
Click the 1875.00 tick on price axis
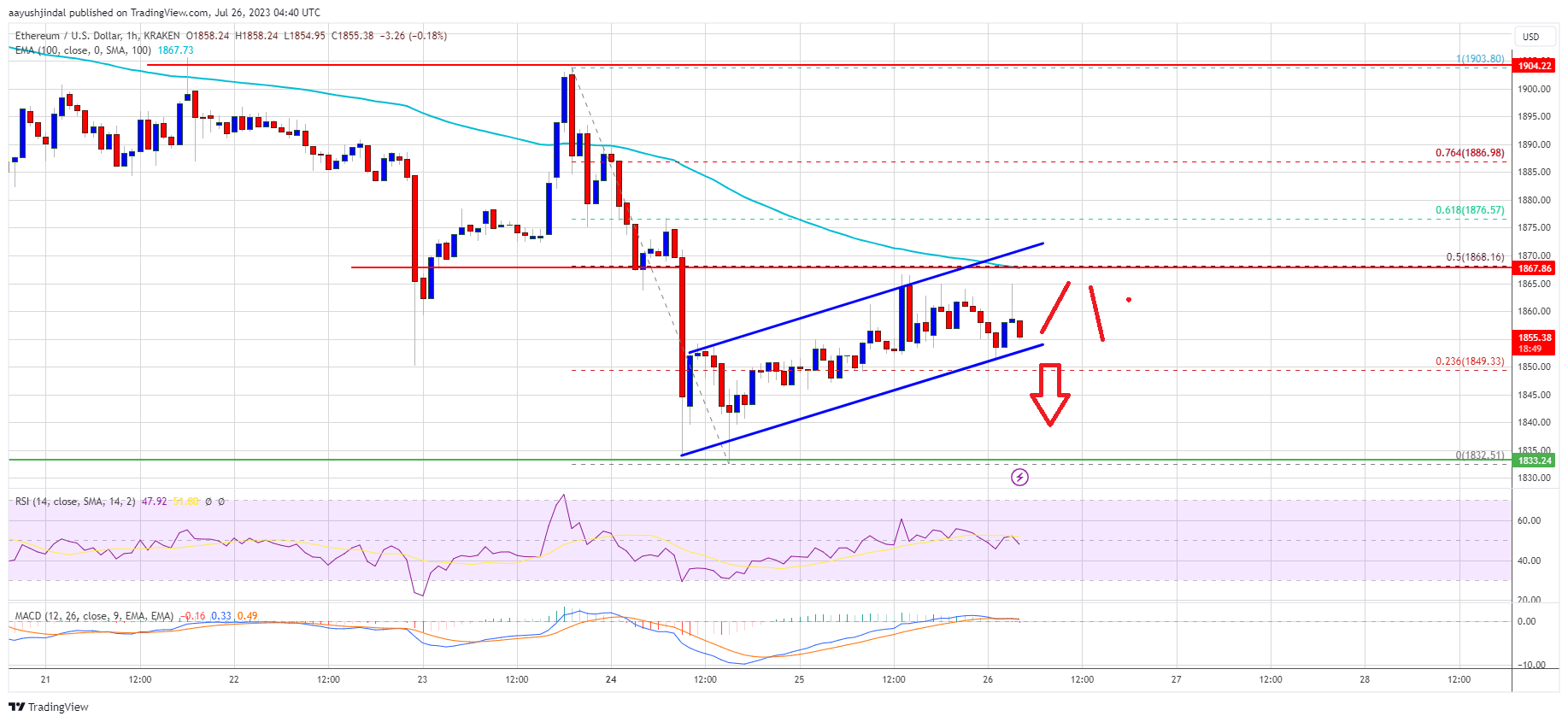pyautogui.click(x=1535, y=227)
